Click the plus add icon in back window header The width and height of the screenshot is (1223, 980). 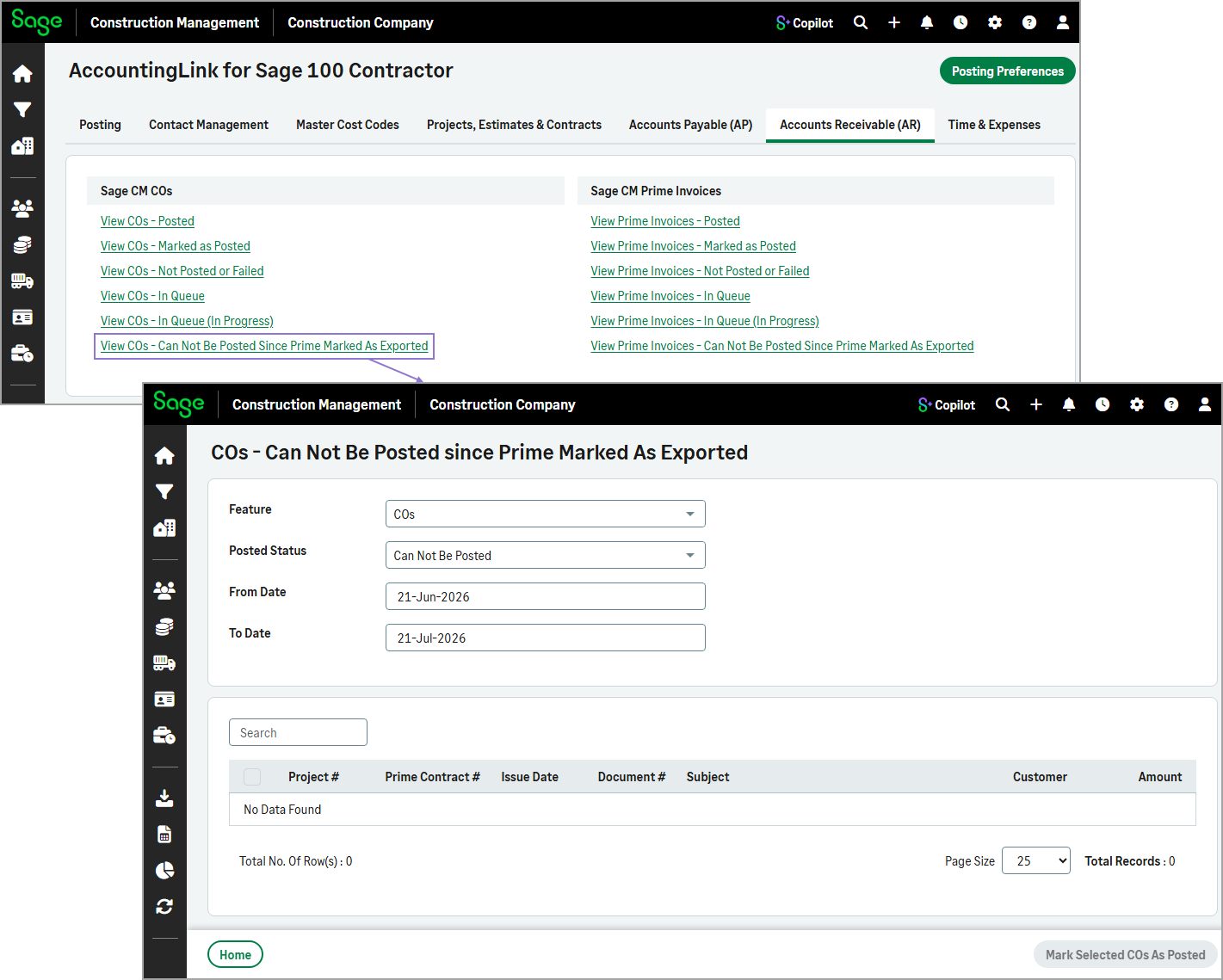(894, 23)
